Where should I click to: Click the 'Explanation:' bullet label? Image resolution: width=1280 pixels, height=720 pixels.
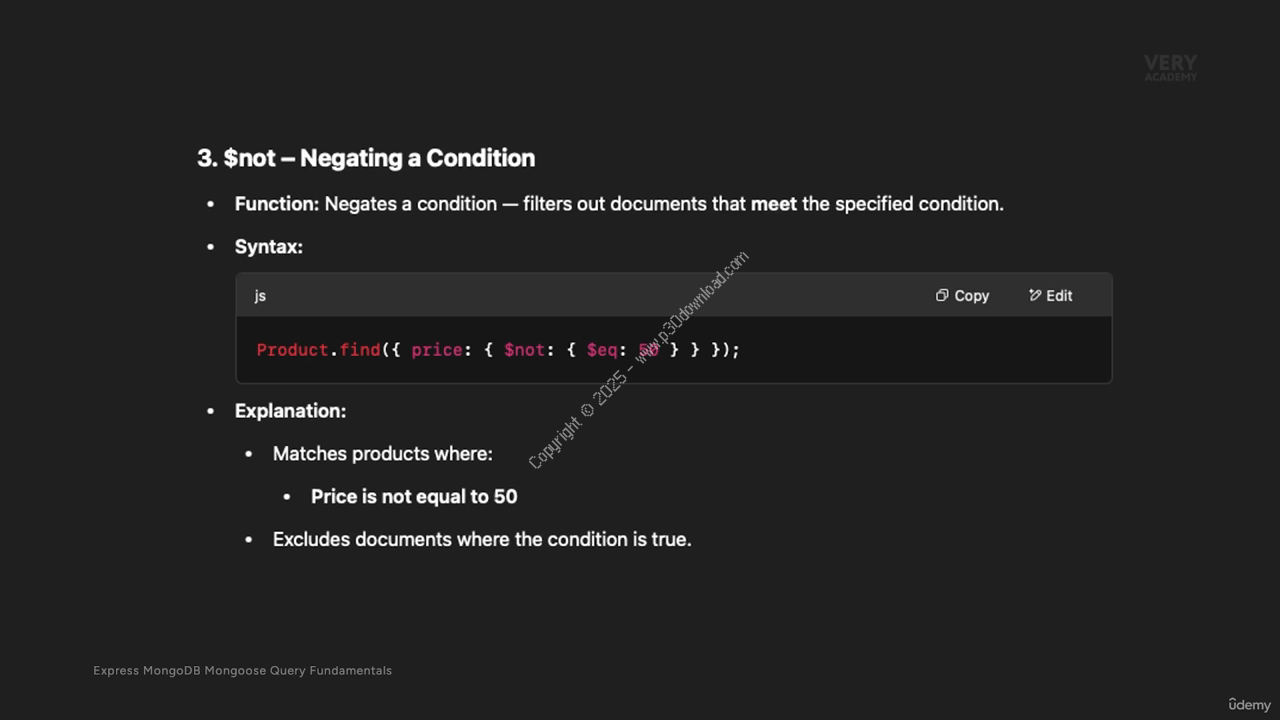pyautogui.click(x=290, y=411)
